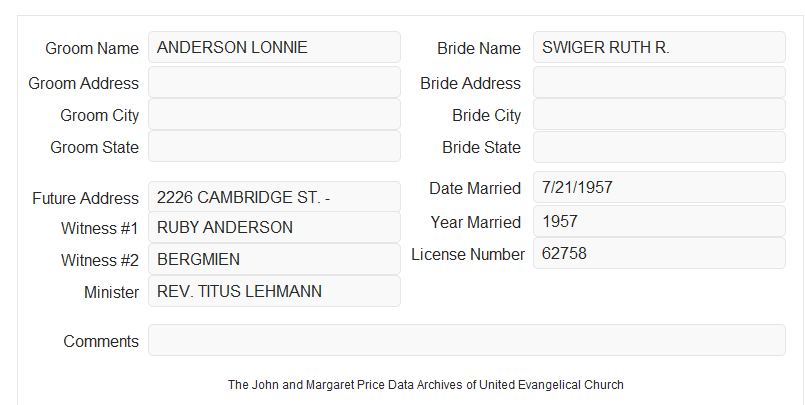Click the License Number label
805x405 pixels.
pos(468,255)
